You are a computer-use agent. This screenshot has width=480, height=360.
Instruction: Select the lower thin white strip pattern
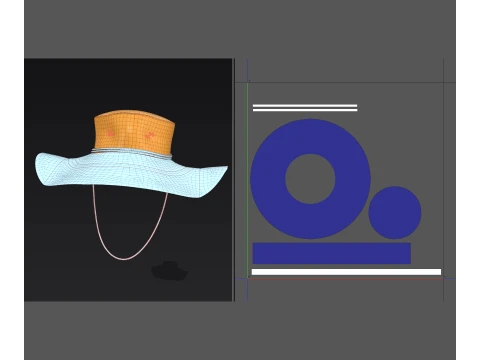coord(305,110)
